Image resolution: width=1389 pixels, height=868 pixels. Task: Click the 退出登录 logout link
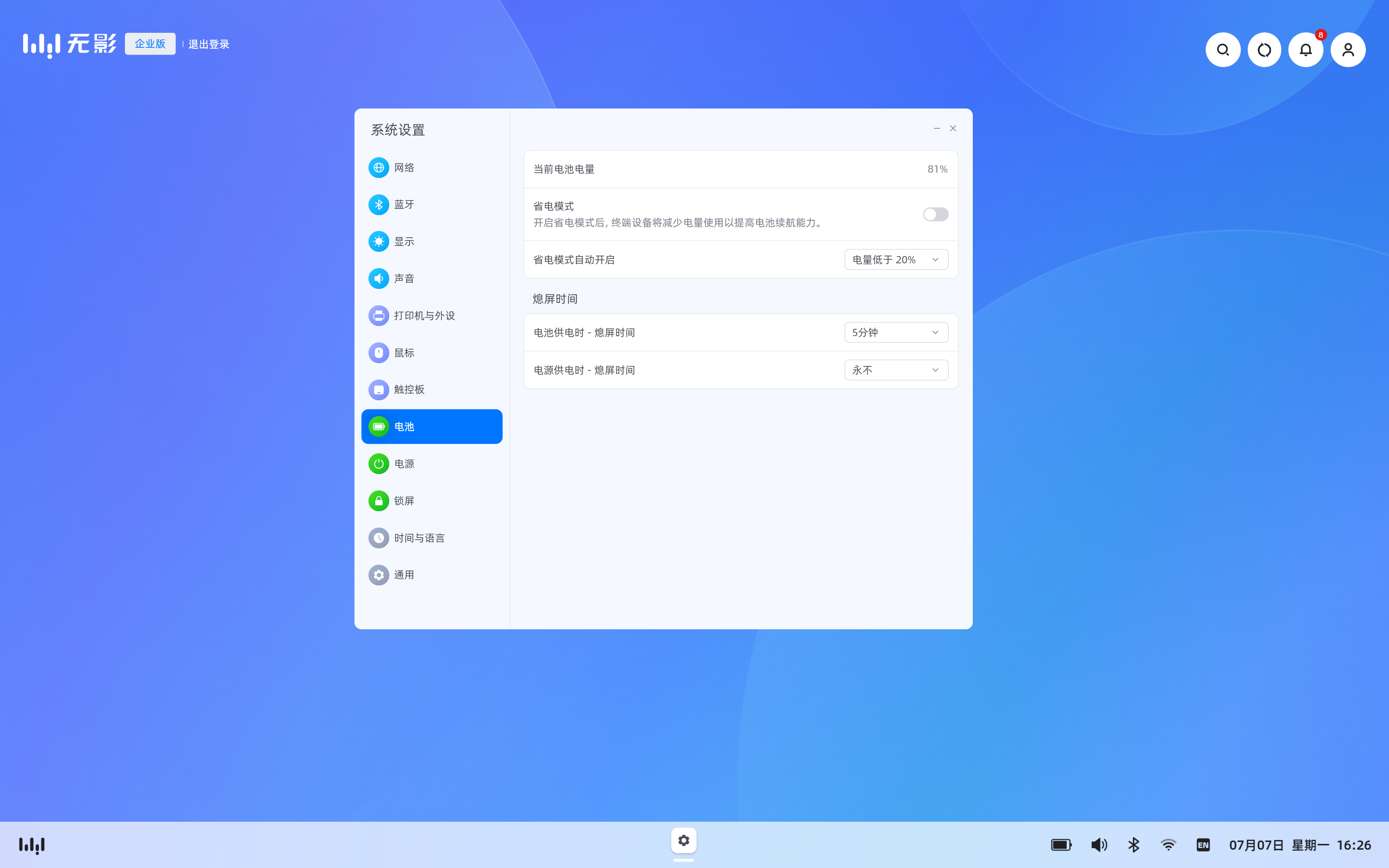coord(209,44)
